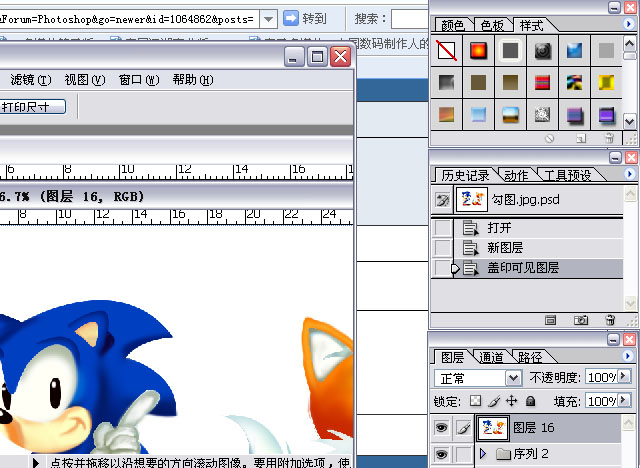This screenshot has width=640, height=468.
Task: Apply the multicolor rainbow style swatch
Action: pos(574,82)
